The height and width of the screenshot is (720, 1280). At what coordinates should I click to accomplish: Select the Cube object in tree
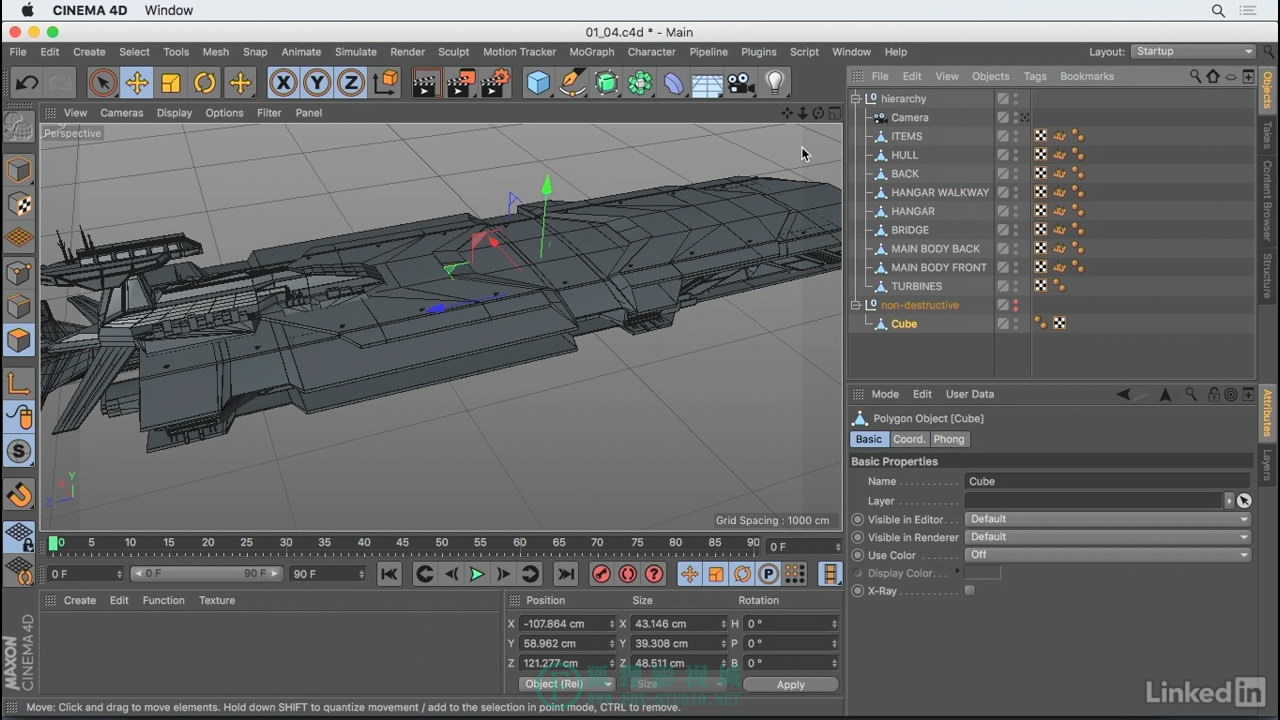(904, 324)
